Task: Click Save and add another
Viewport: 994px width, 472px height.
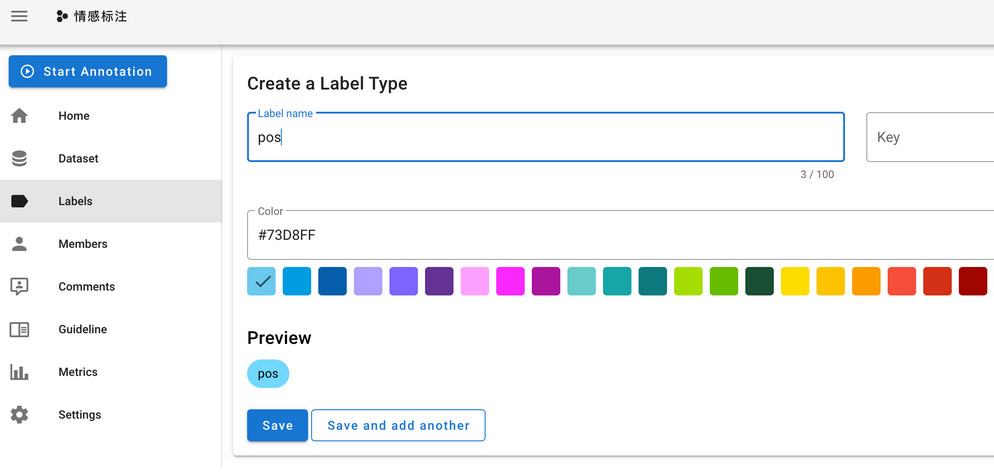Action: [x=398, y=425]
